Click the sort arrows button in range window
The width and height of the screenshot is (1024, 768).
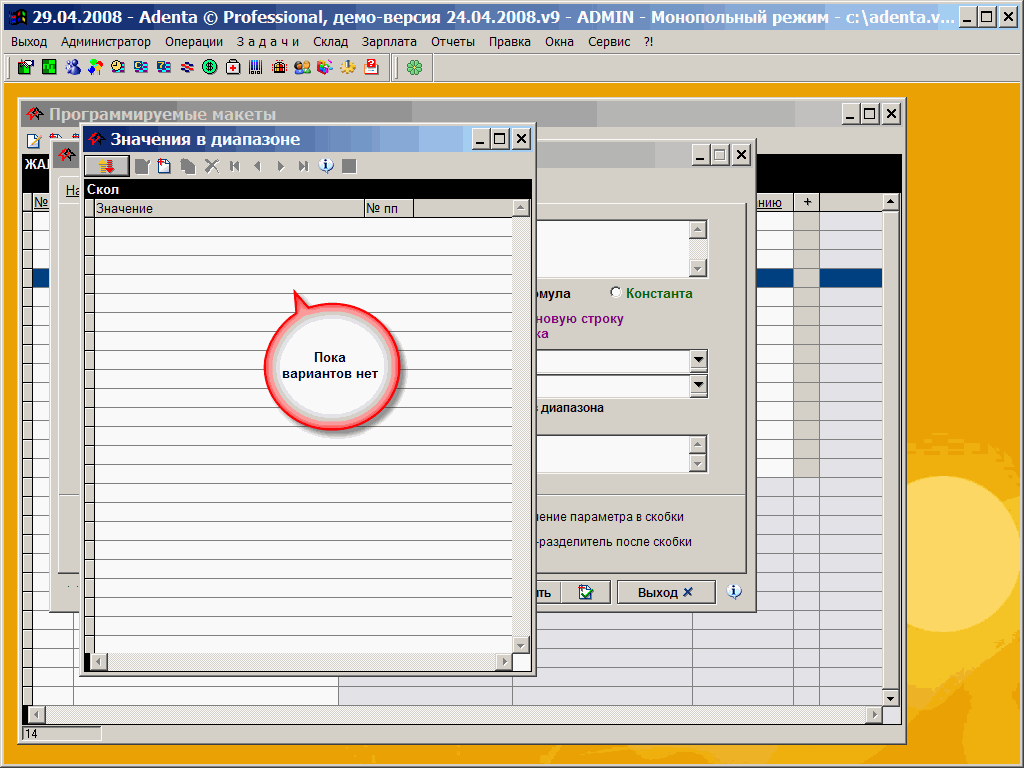pos(107,166)
